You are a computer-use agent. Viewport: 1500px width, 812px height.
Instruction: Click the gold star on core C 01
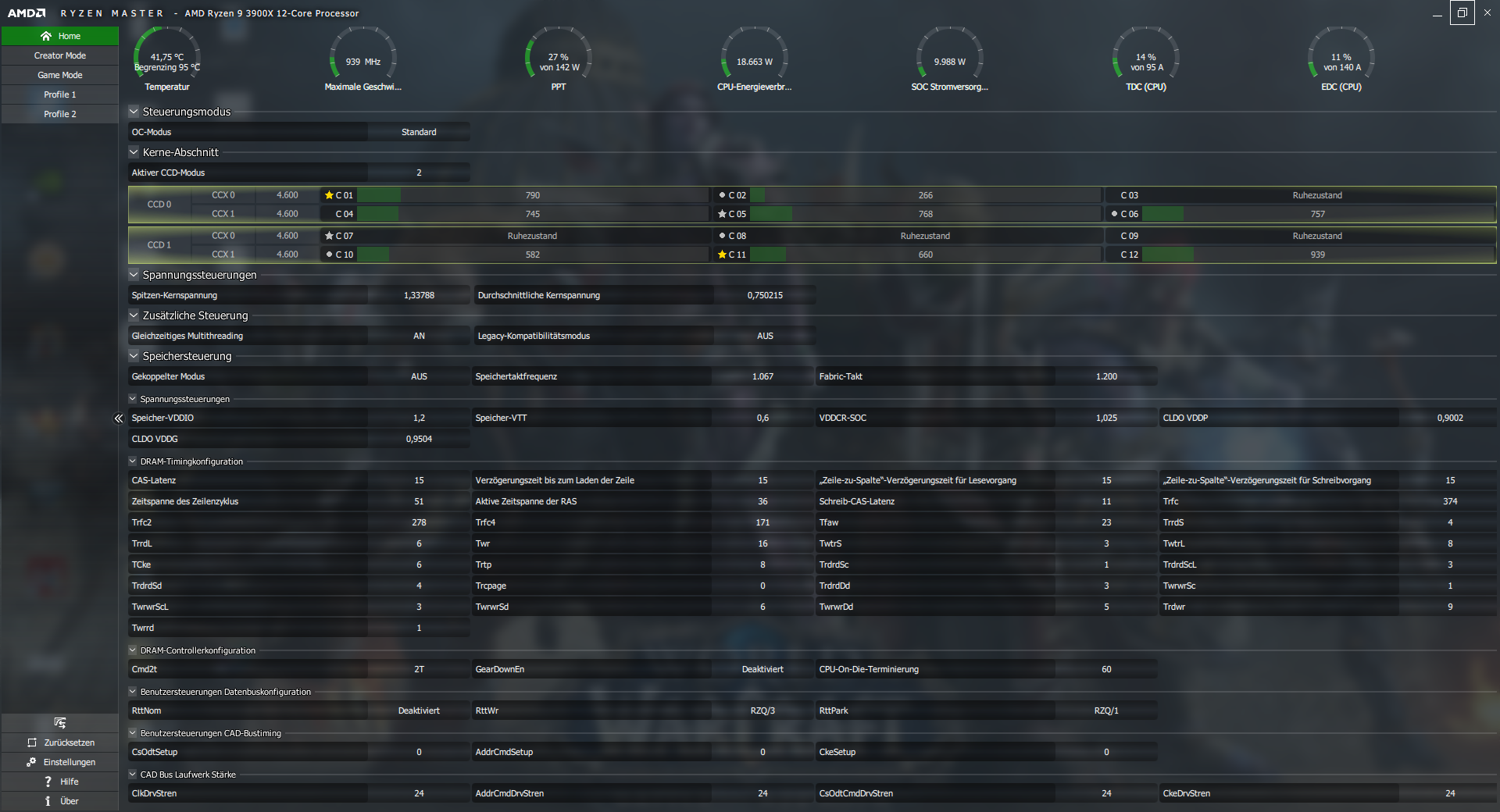click(x=329, y=195)
